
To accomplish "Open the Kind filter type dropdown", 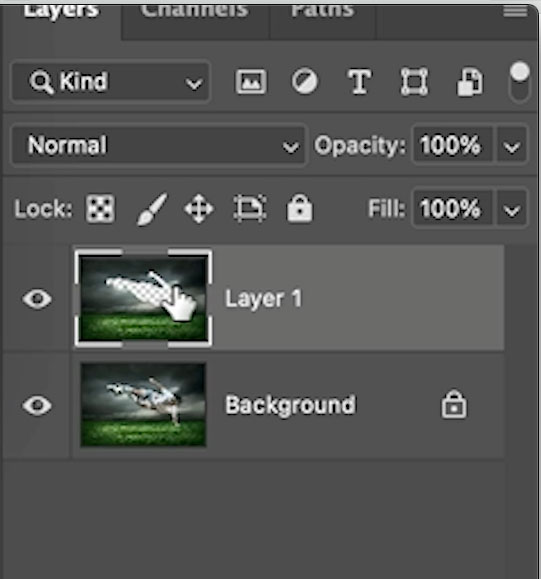I will pyautogui.click(x=111, y=82).
